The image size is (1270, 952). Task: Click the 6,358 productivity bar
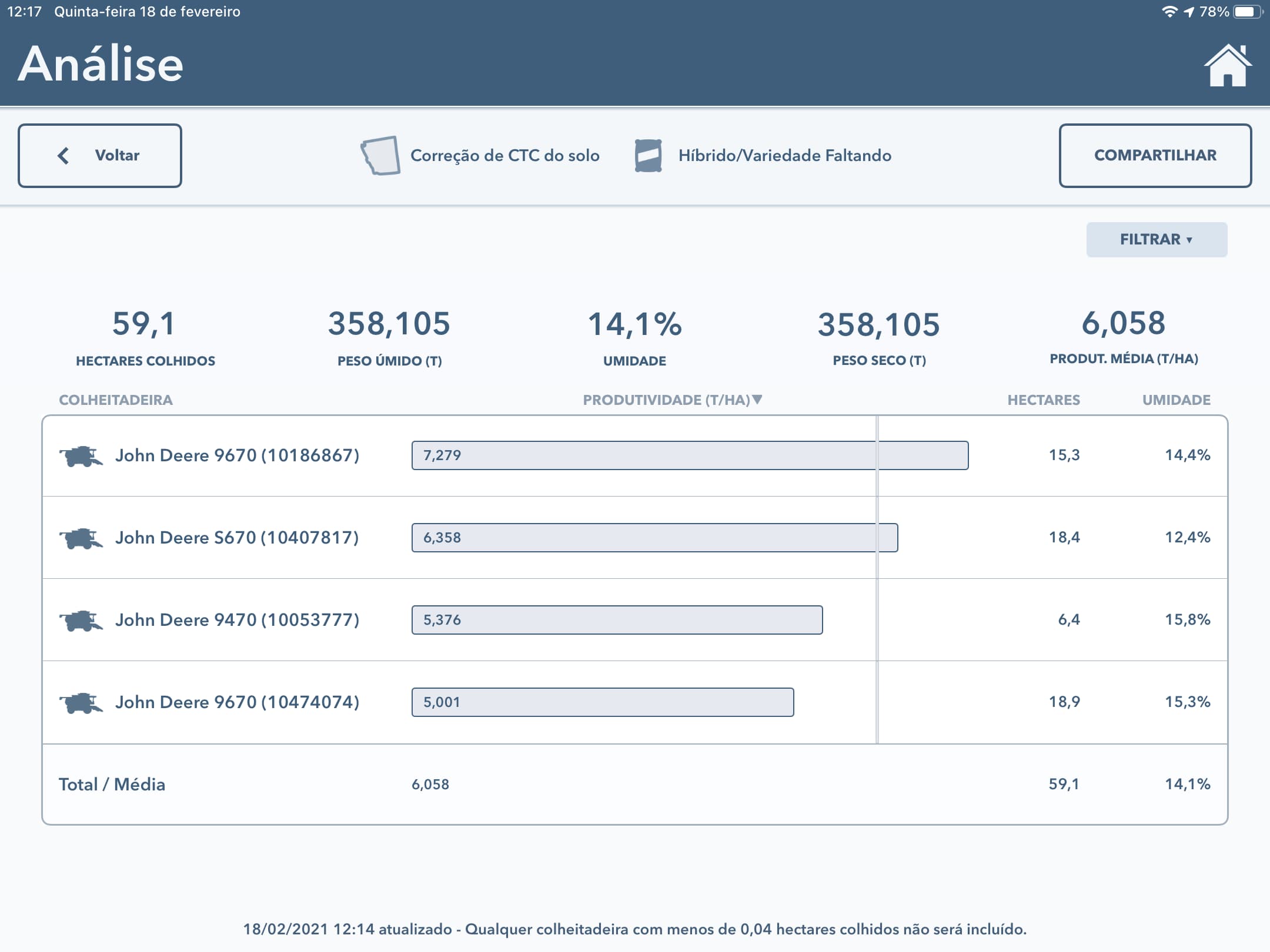coord(655,538)
